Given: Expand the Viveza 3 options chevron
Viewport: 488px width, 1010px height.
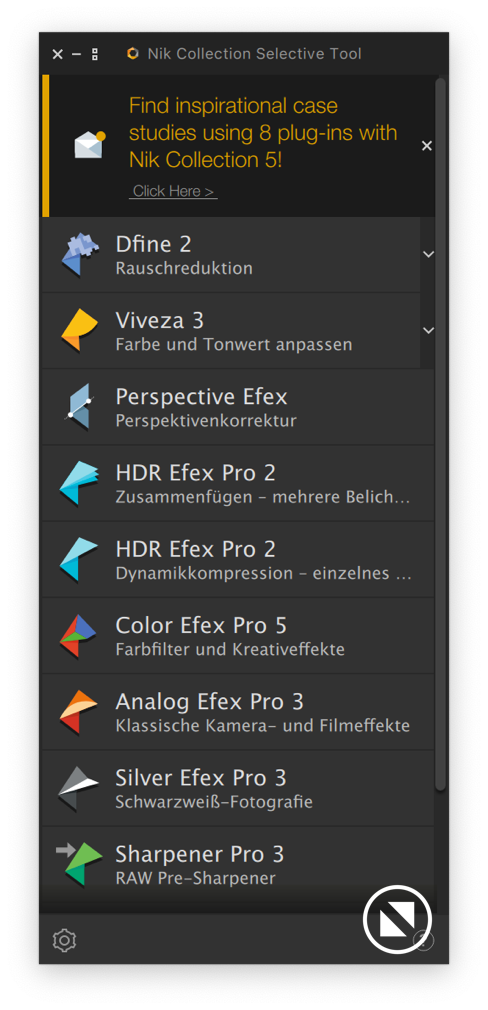Looking at the screenshot, I should pyautogui.click(x=428, y=330).
